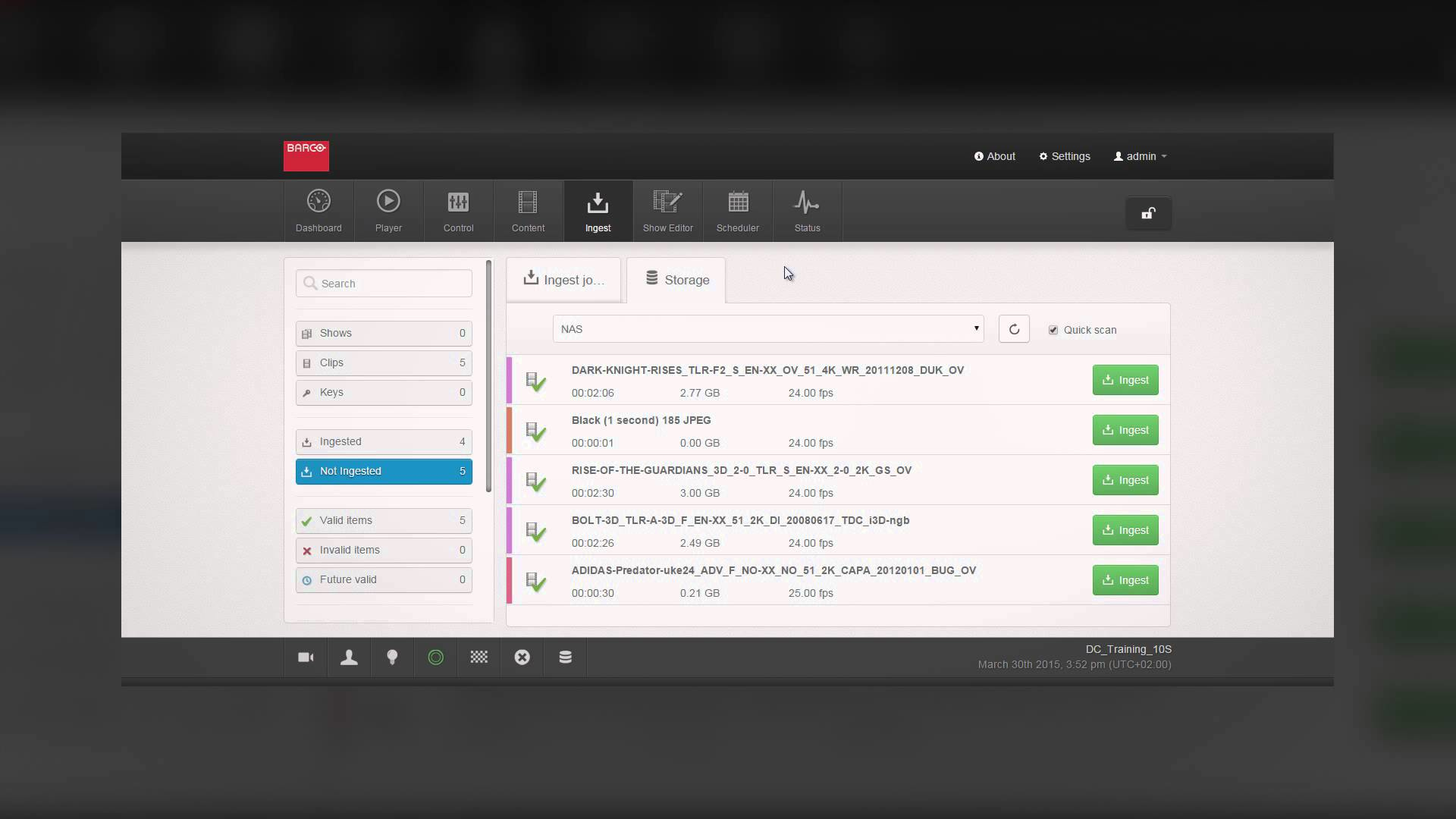Toggle the Shows filter
This screenshot has height=819, width=1456.
coord(384,333)
